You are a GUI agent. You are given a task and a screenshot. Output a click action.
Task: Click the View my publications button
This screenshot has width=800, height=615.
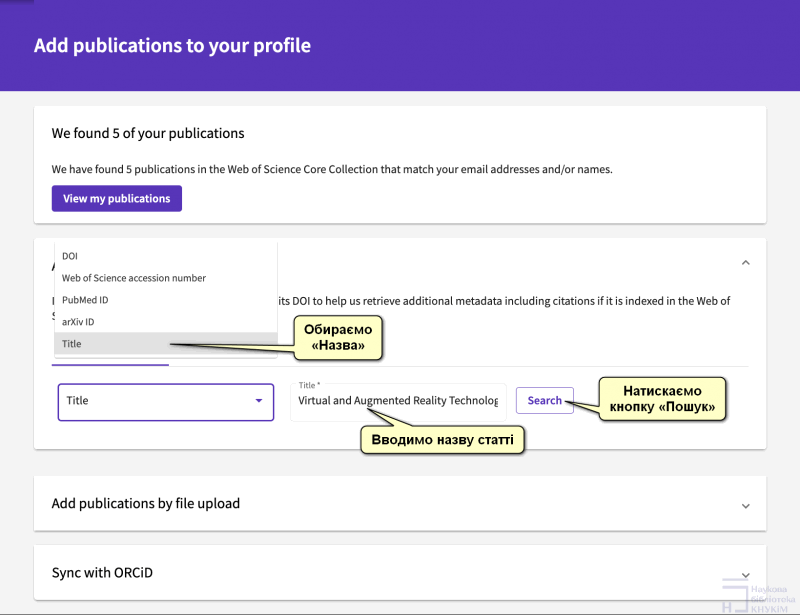coord(116,198)
